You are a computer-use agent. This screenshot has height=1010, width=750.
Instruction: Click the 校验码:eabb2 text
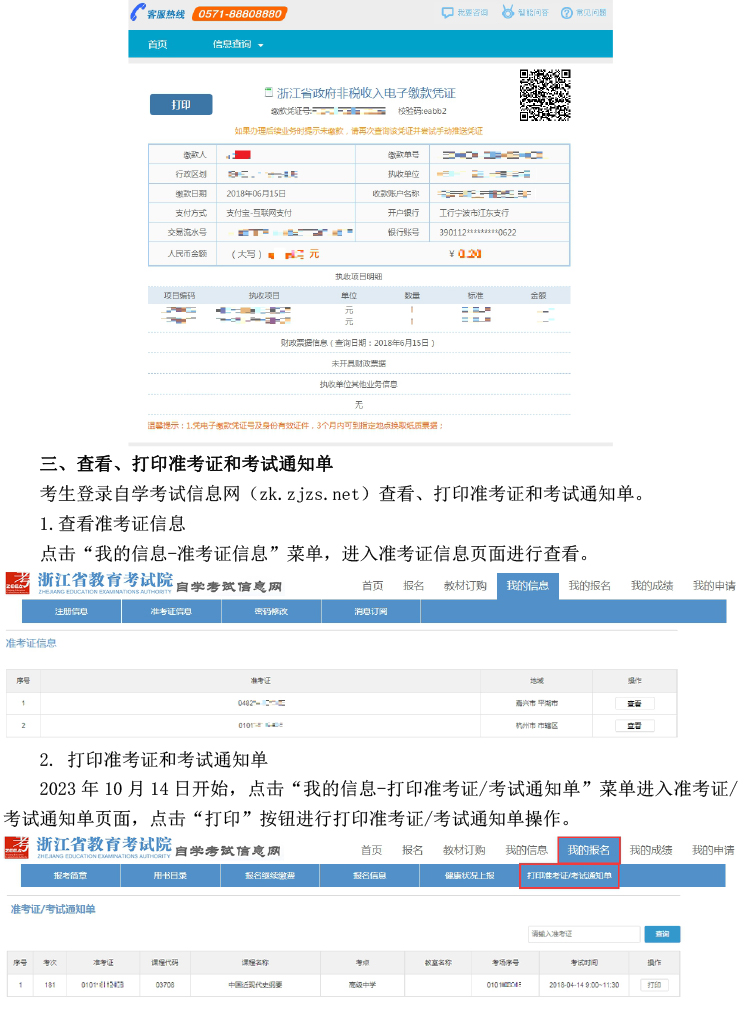tap(422, 111)
